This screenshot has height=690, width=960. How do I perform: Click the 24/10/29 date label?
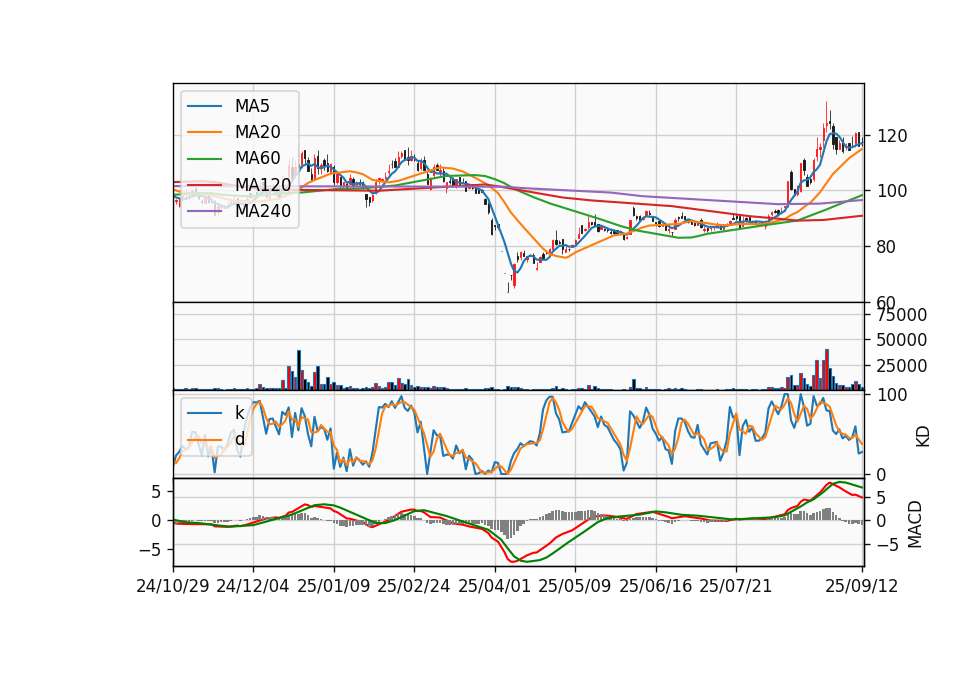(173, 586)
